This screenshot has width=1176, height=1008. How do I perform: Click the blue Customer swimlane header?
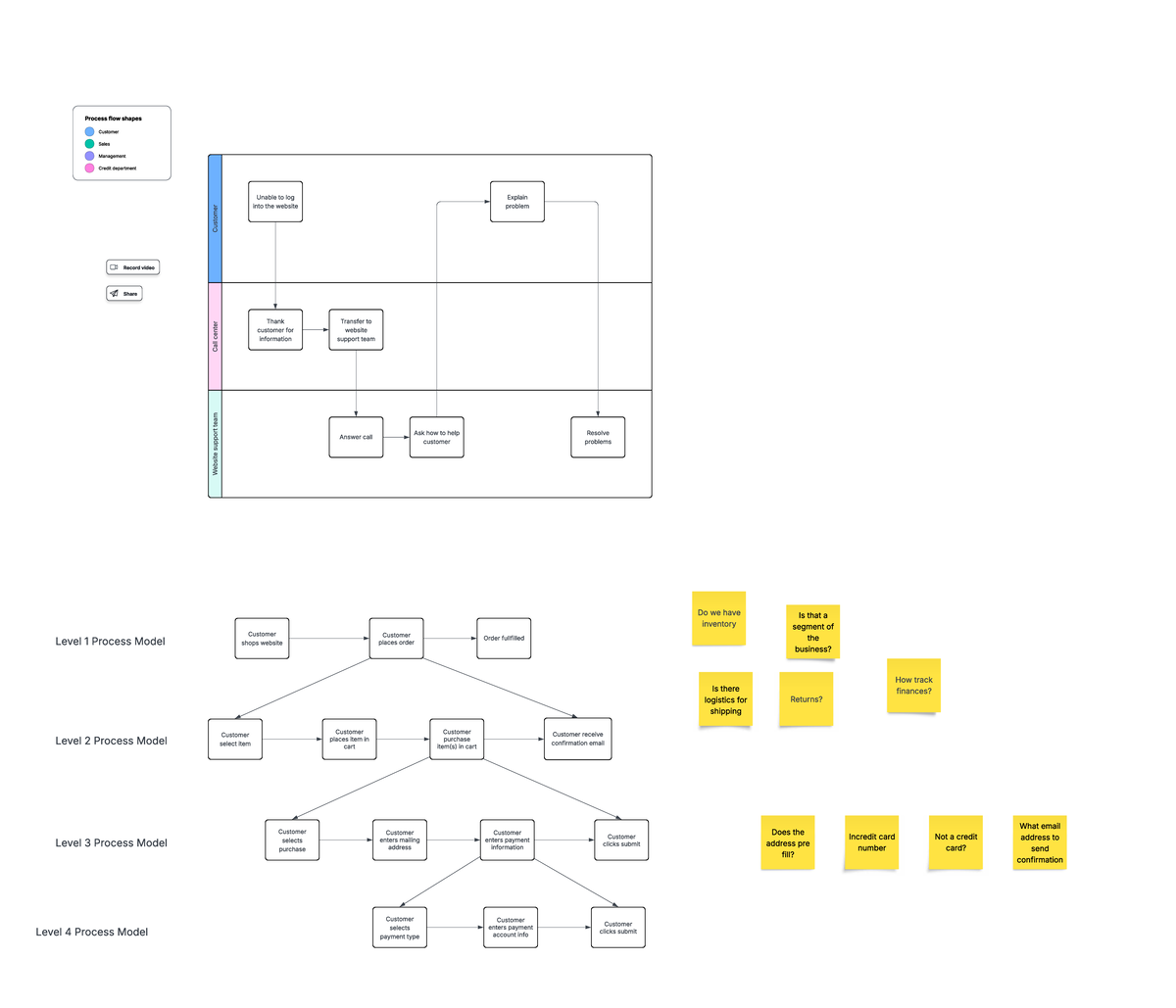216,218
